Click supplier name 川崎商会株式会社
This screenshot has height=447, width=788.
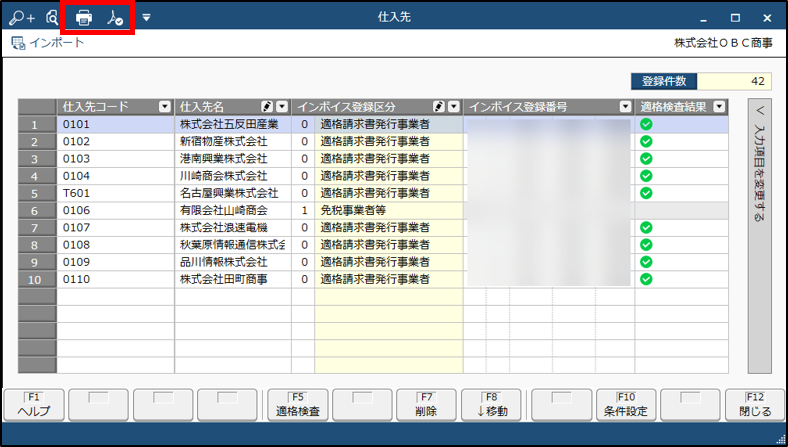(x=224, y=176)
